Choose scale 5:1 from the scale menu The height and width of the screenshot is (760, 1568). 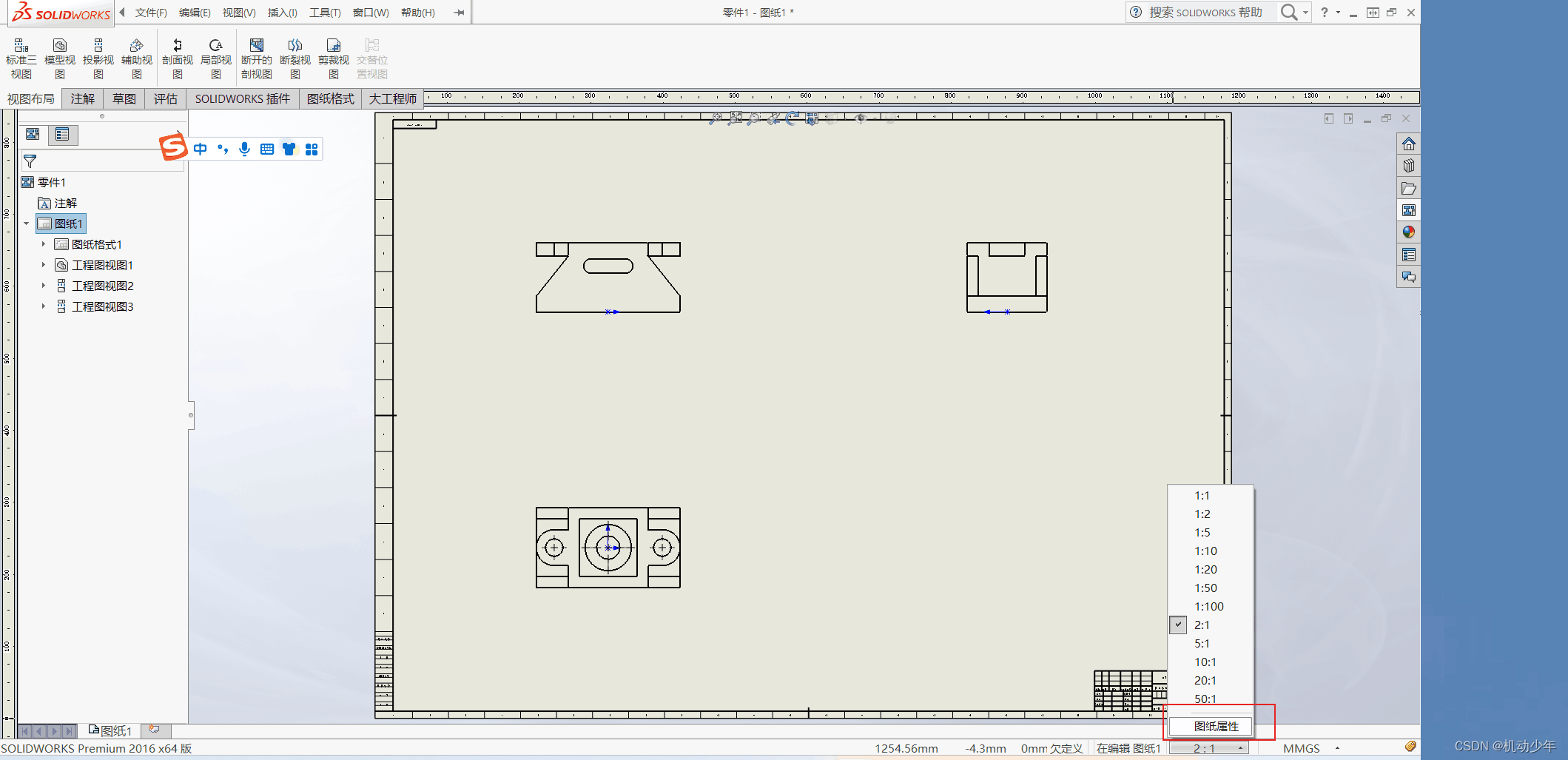point(1211,644)
